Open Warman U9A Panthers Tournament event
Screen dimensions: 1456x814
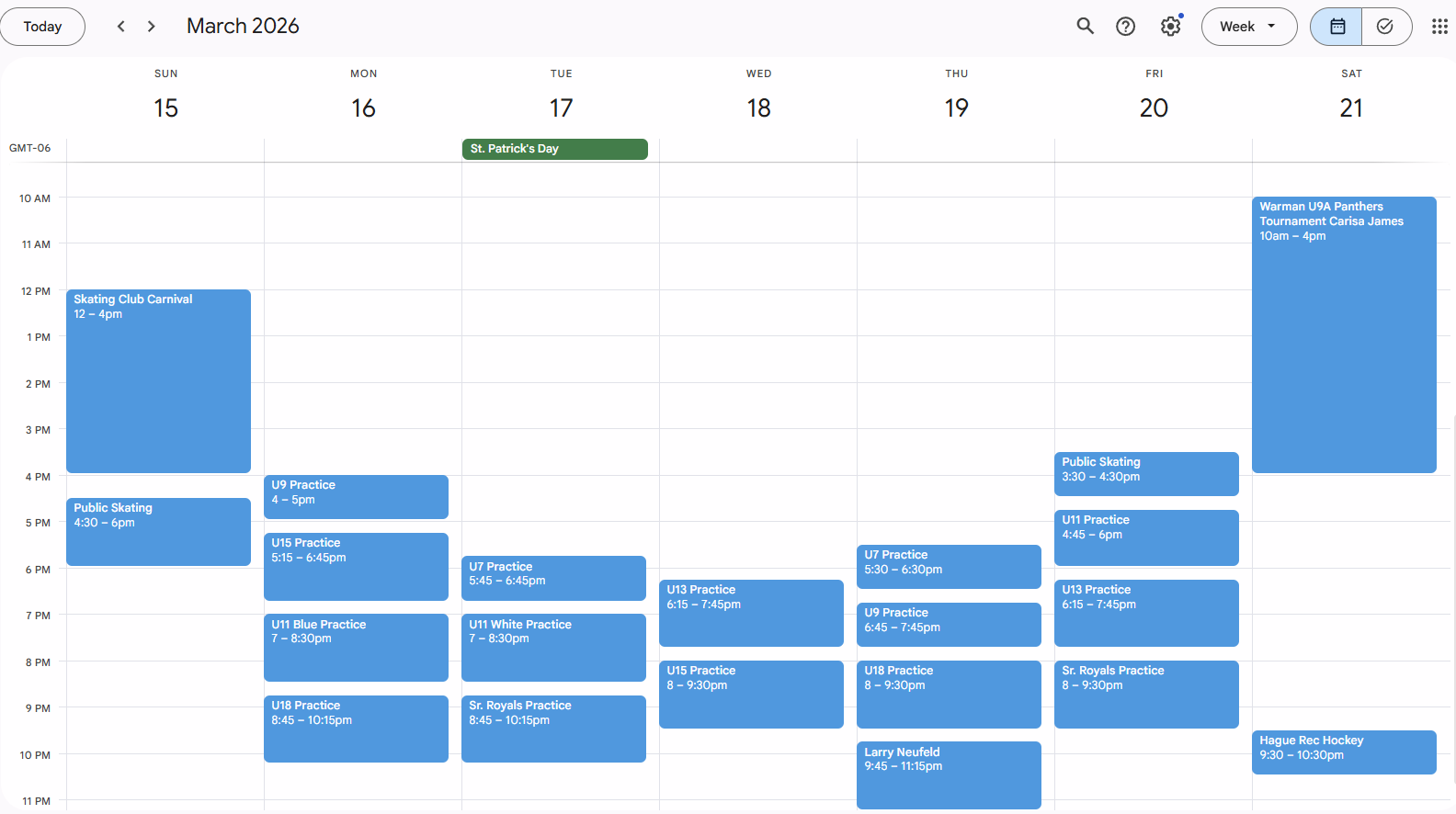pyautogui.click(x=1343, y=334)
